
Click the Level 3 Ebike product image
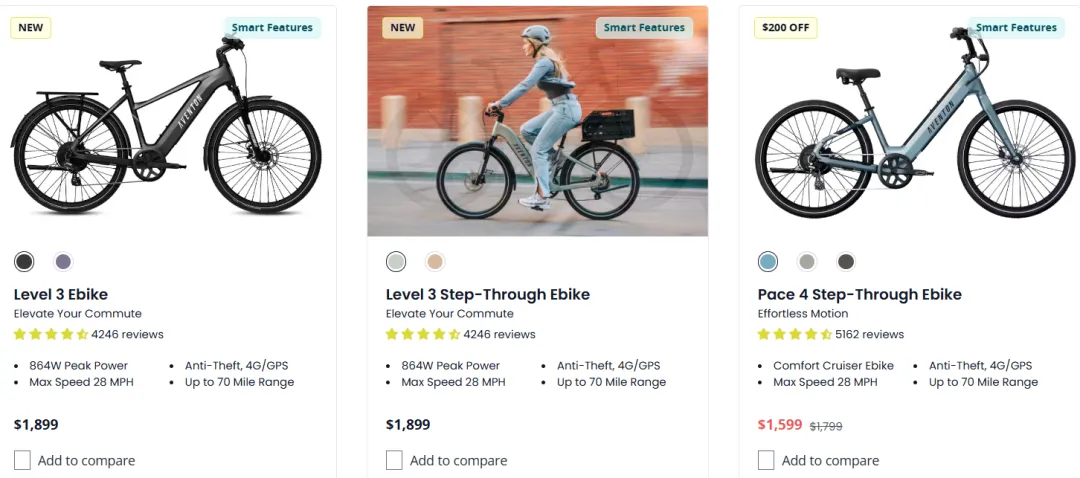click(x=166, y=130)
